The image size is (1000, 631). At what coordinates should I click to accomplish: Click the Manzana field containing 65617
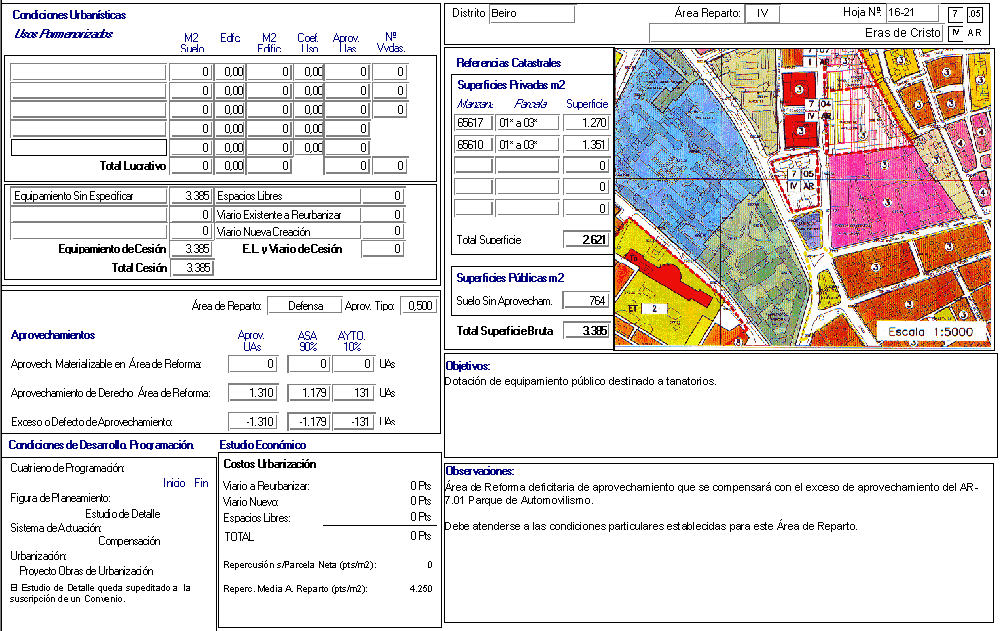pos(472,123)
